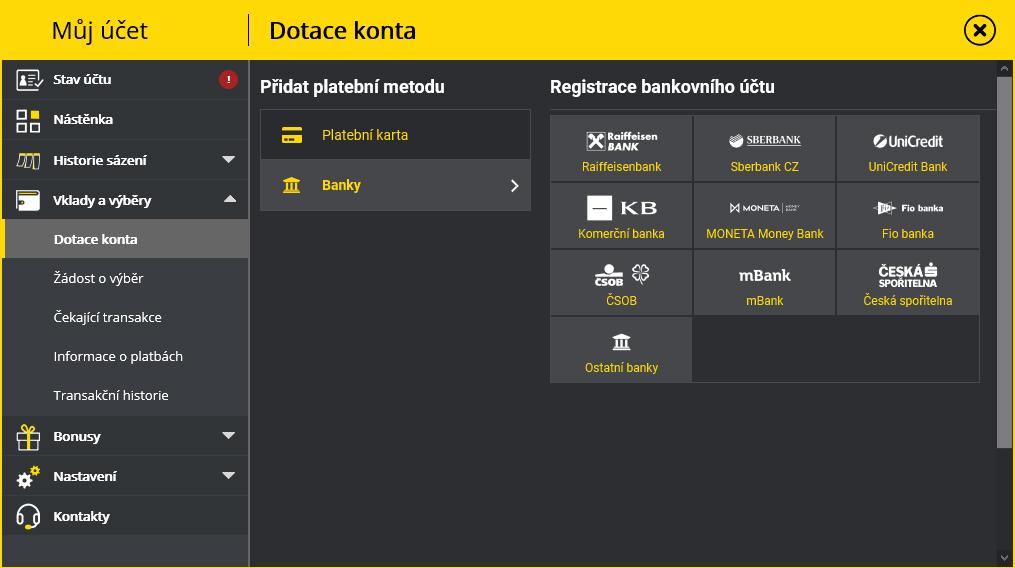Expand the Bonusy submenu arrow
Image resolution: width=1015 pixels, height=568 pixels.
(229, 436)
